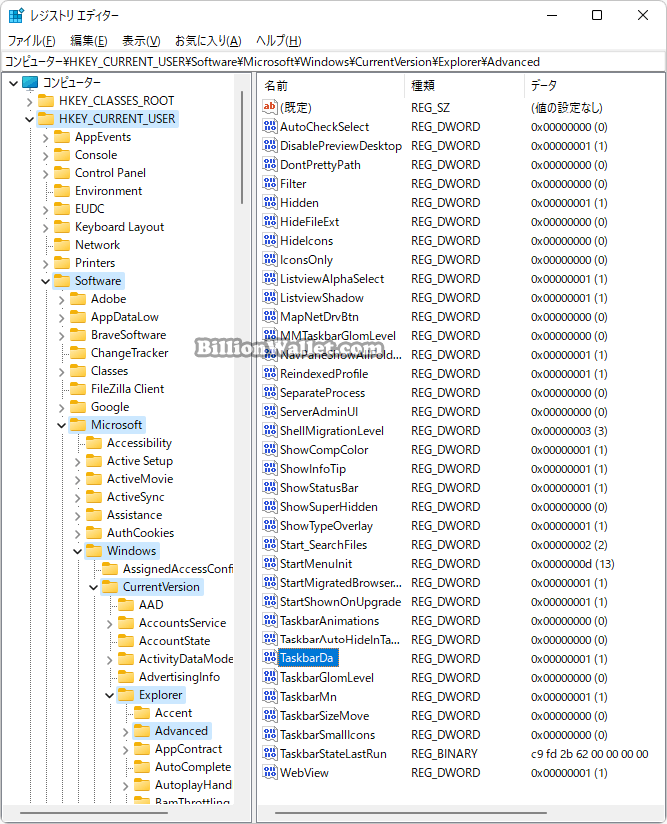Select the Accessibility key

[139, 443]
